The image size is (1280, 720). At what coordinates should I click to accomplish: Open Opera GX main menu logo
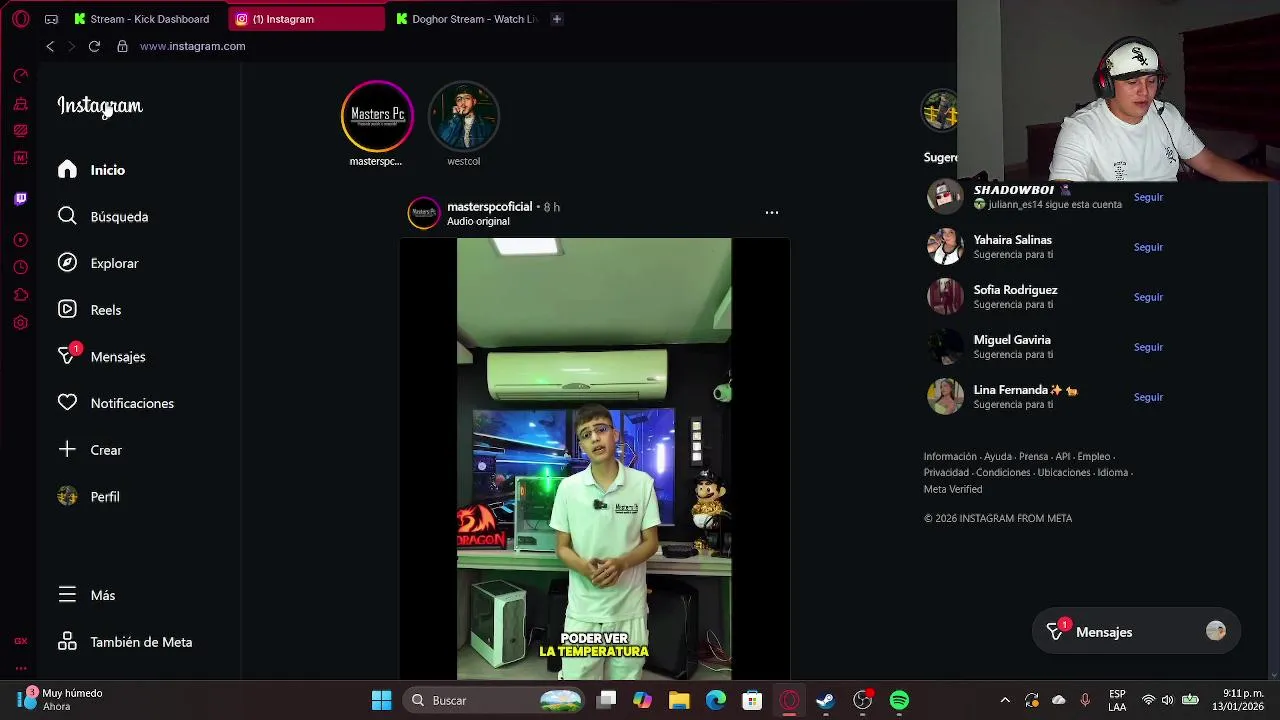coord(20,19)
